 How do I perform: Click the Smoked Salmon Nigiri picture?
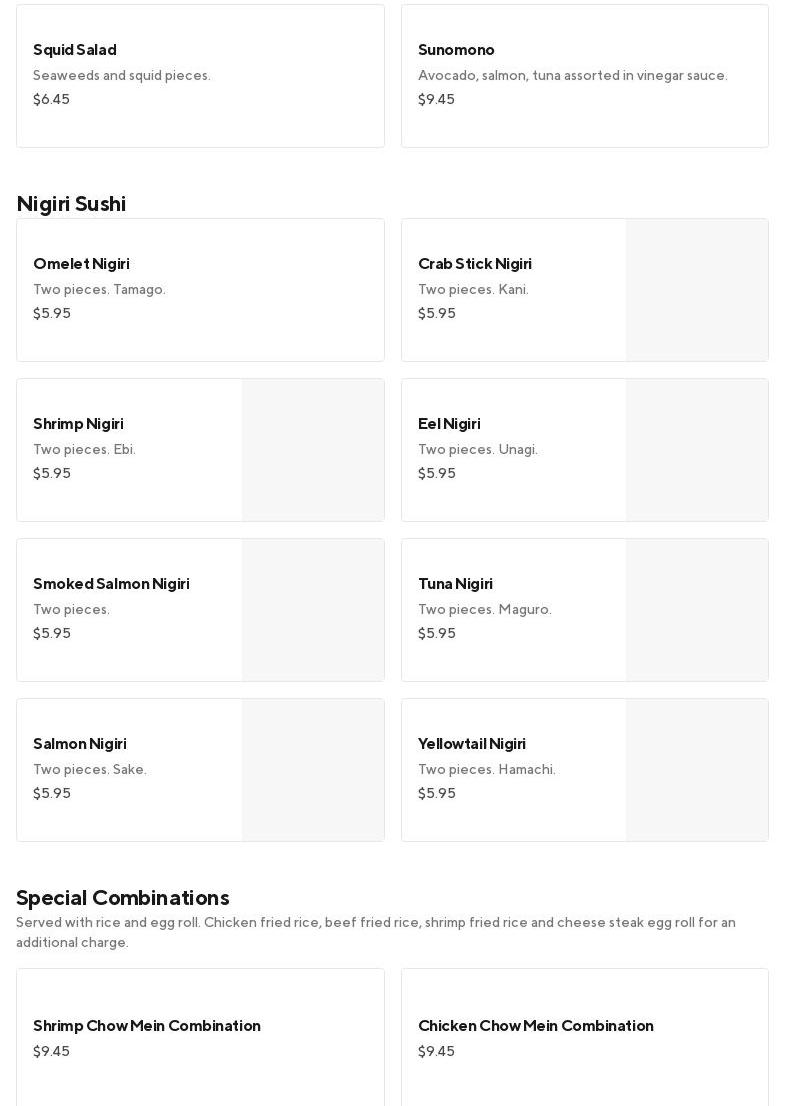(313, 610)
